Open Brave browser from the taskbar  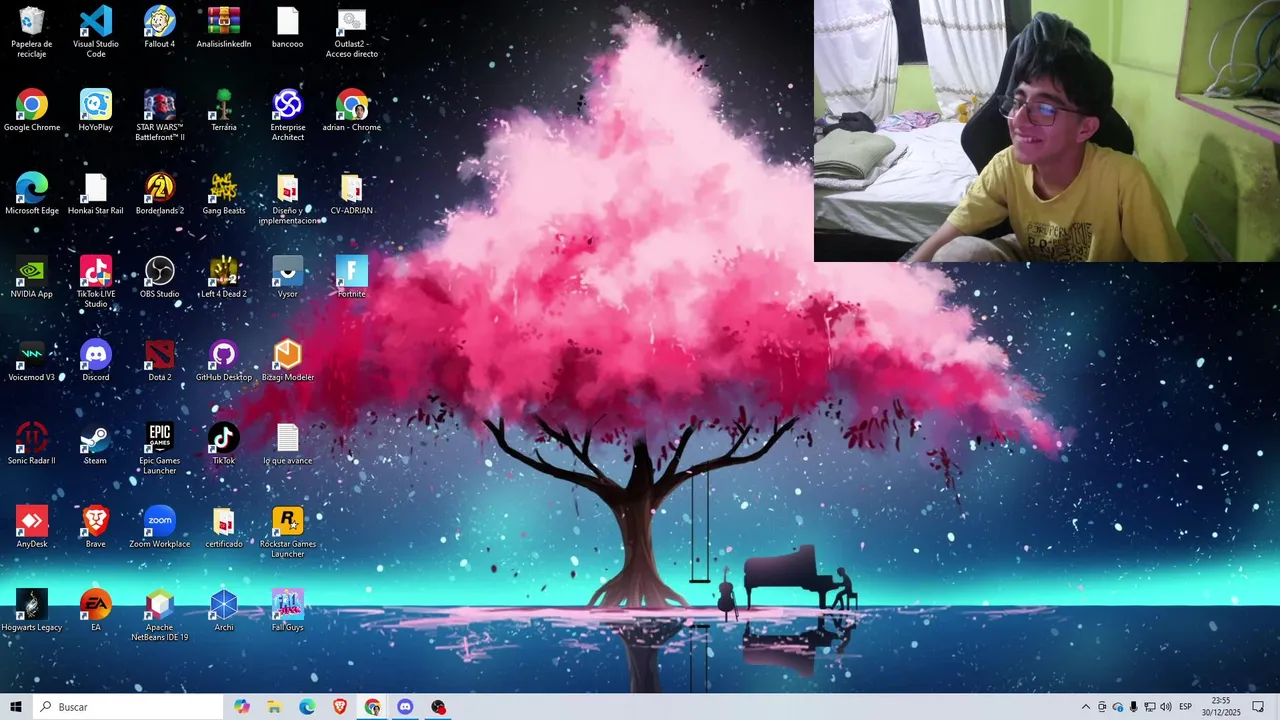(x=340, y=707)
